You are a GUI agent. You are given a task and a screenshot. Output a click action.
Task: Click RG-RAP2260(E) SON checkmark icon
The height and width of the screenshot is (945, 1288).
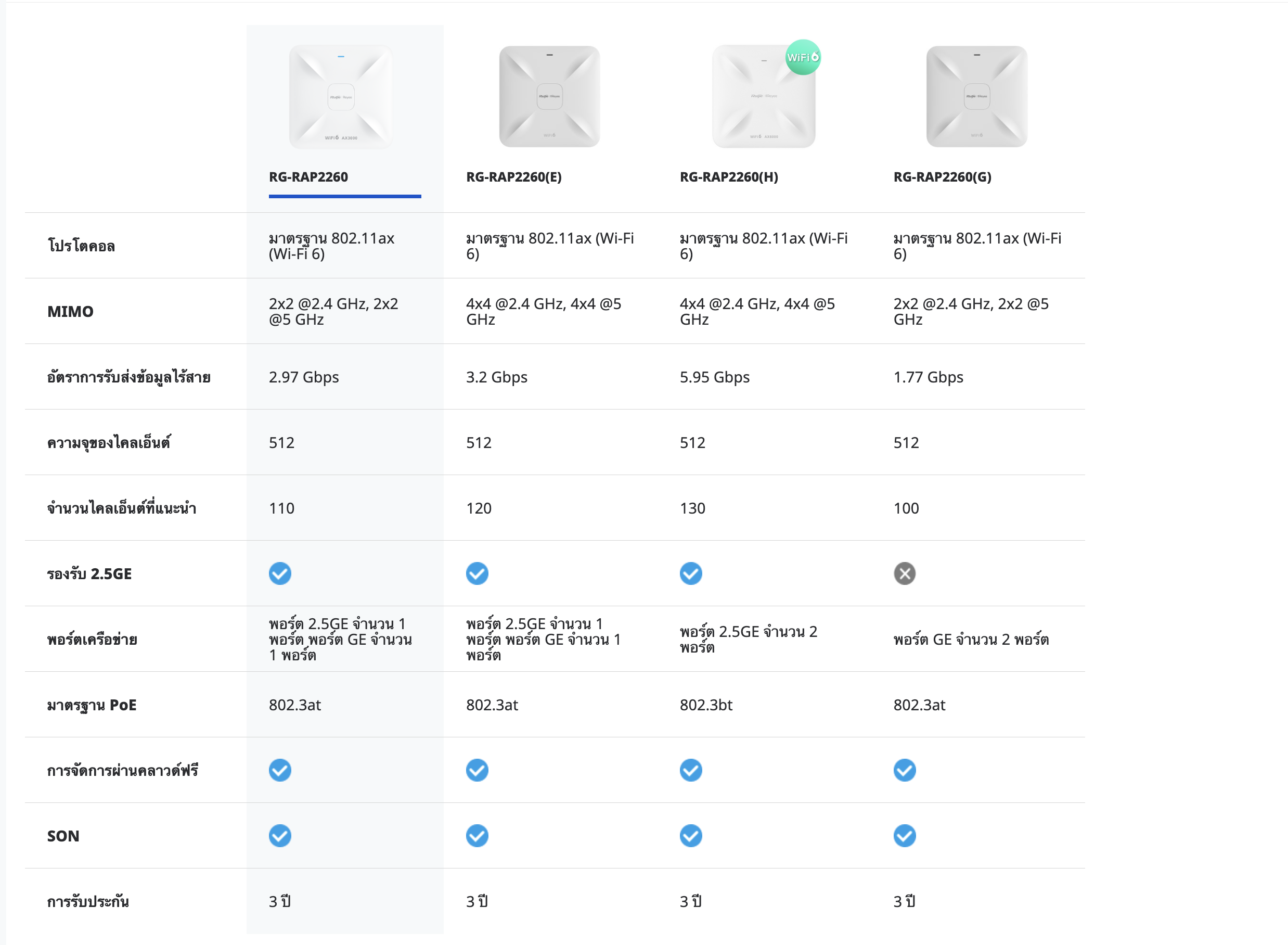click(477, 836)
